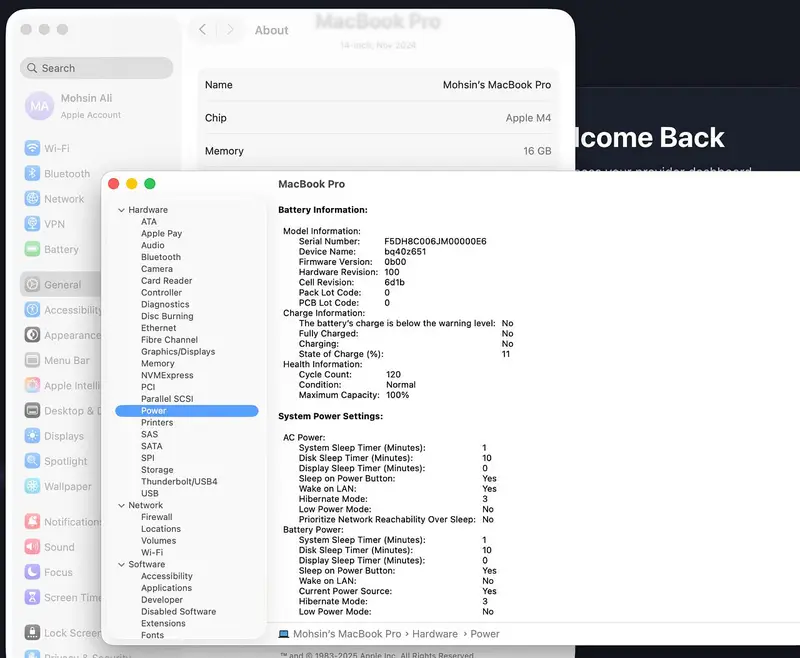Click the back arrow in About header
Viewport: 800px width, 658px height.
coord(203,30)
